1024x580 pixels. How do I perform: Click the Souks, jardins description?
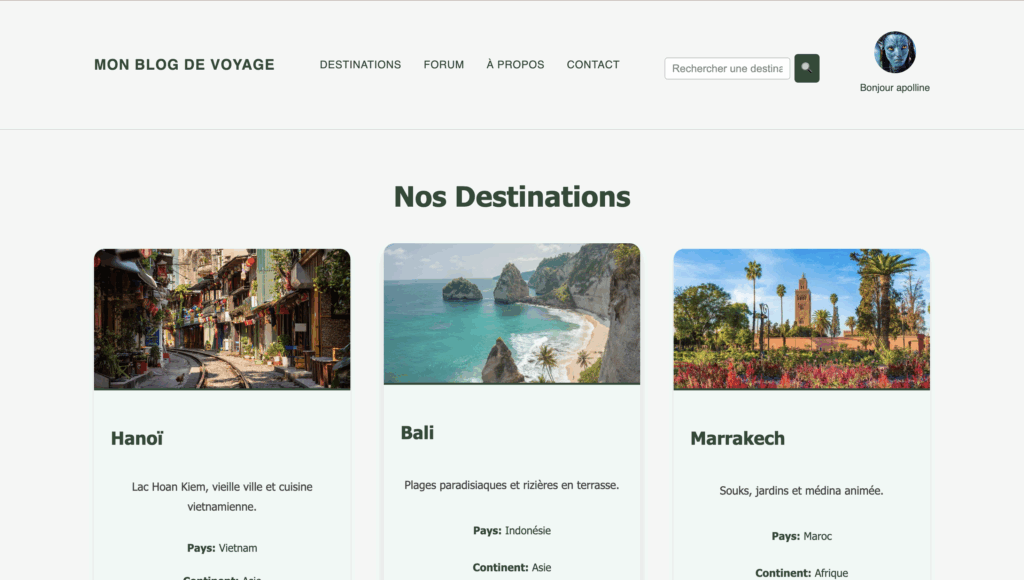[801, 491]
